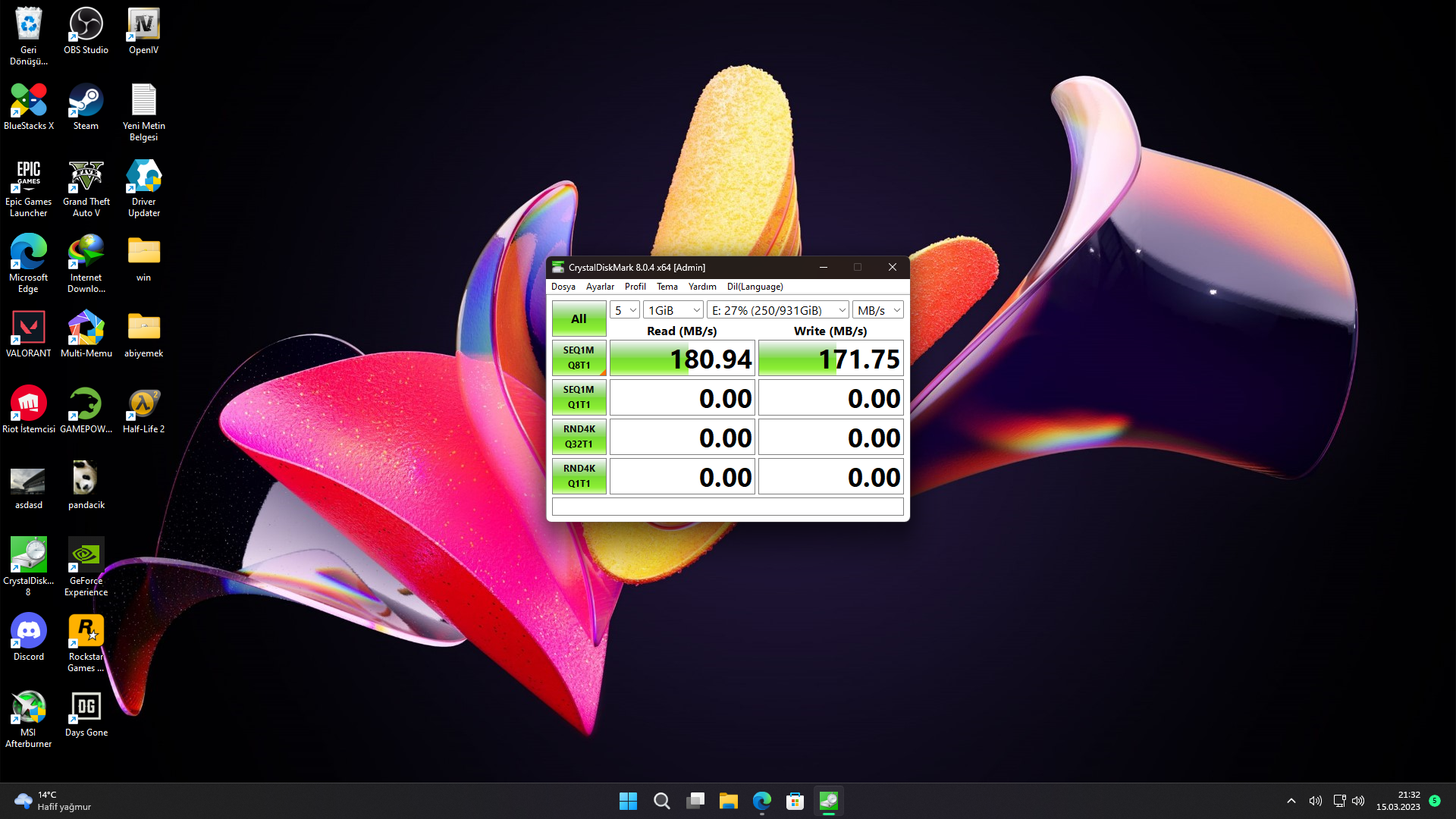Image resolution: width=1456 pixels, height=819 pixels.
Task: Open the Epic Games Launcher icon
Action: pyautogui.click(x=28, y=178)
